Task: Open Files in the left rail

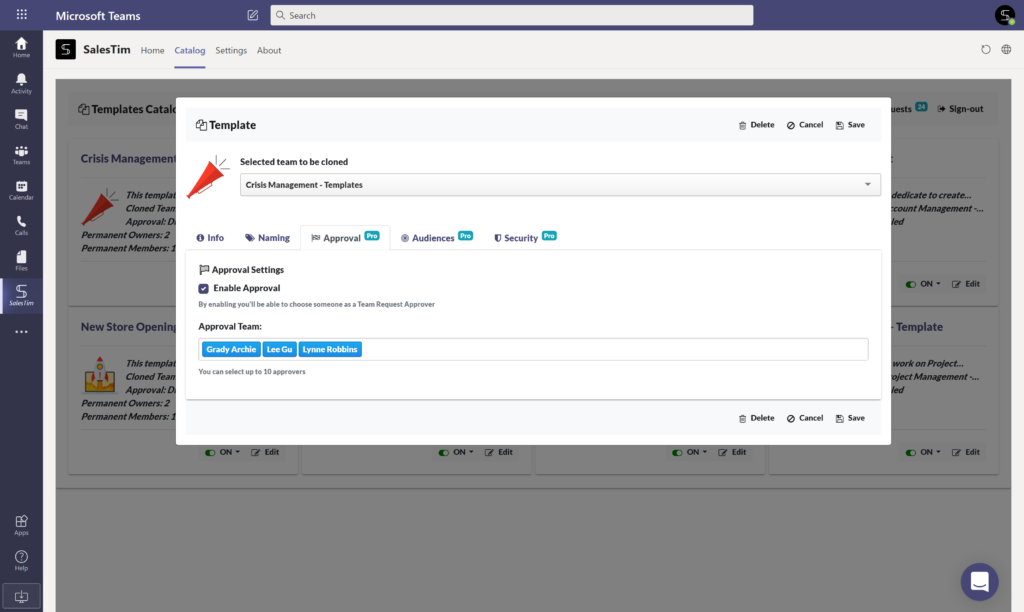Action: click(22, 261)
